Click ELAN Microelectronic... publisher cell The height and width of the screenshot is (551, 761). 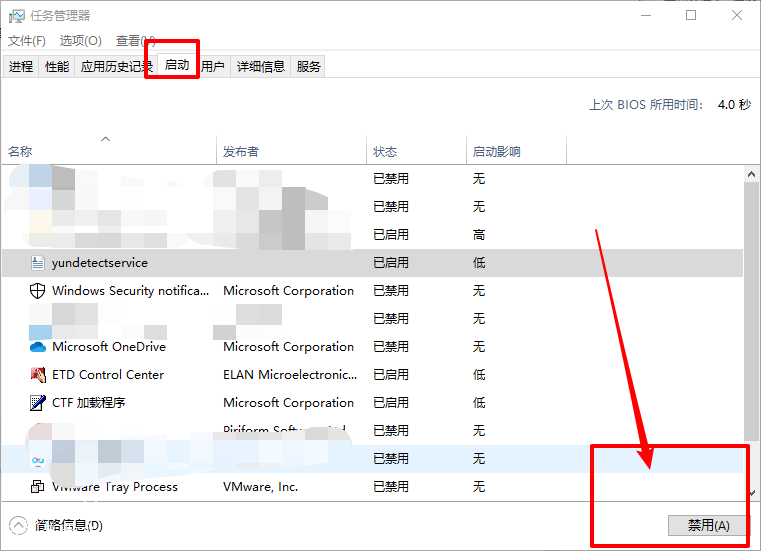290,375
